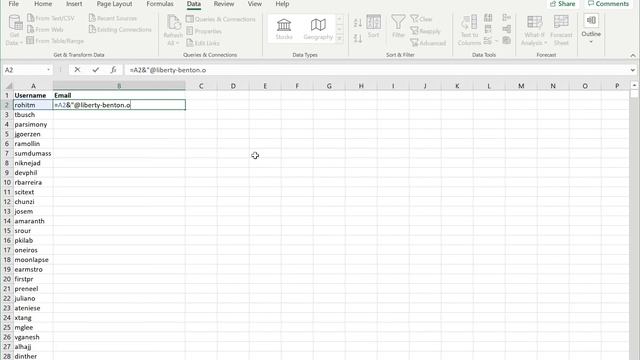Select the 'Username' header cell

tap(33, 95)
